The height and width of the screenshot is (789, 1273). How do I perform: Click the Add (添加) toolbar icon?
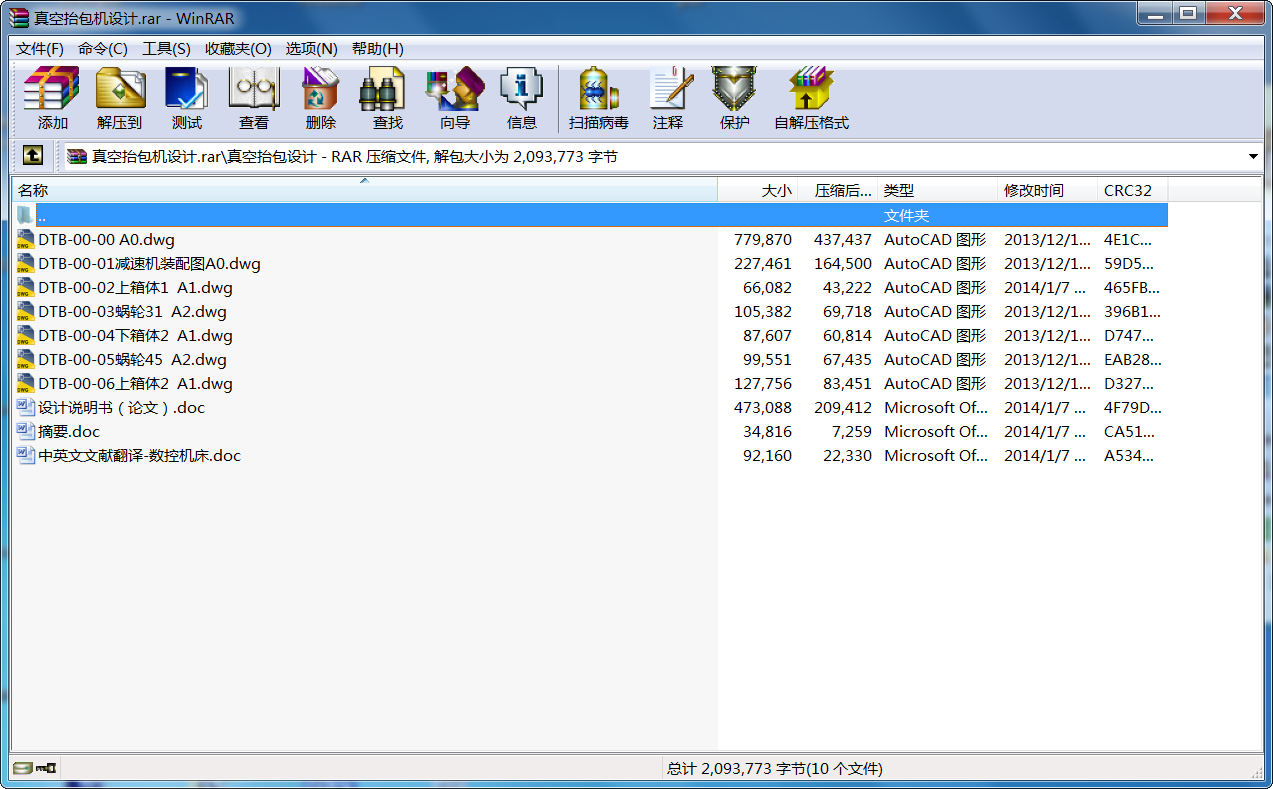pyautogui.click(x=52, y=97)
